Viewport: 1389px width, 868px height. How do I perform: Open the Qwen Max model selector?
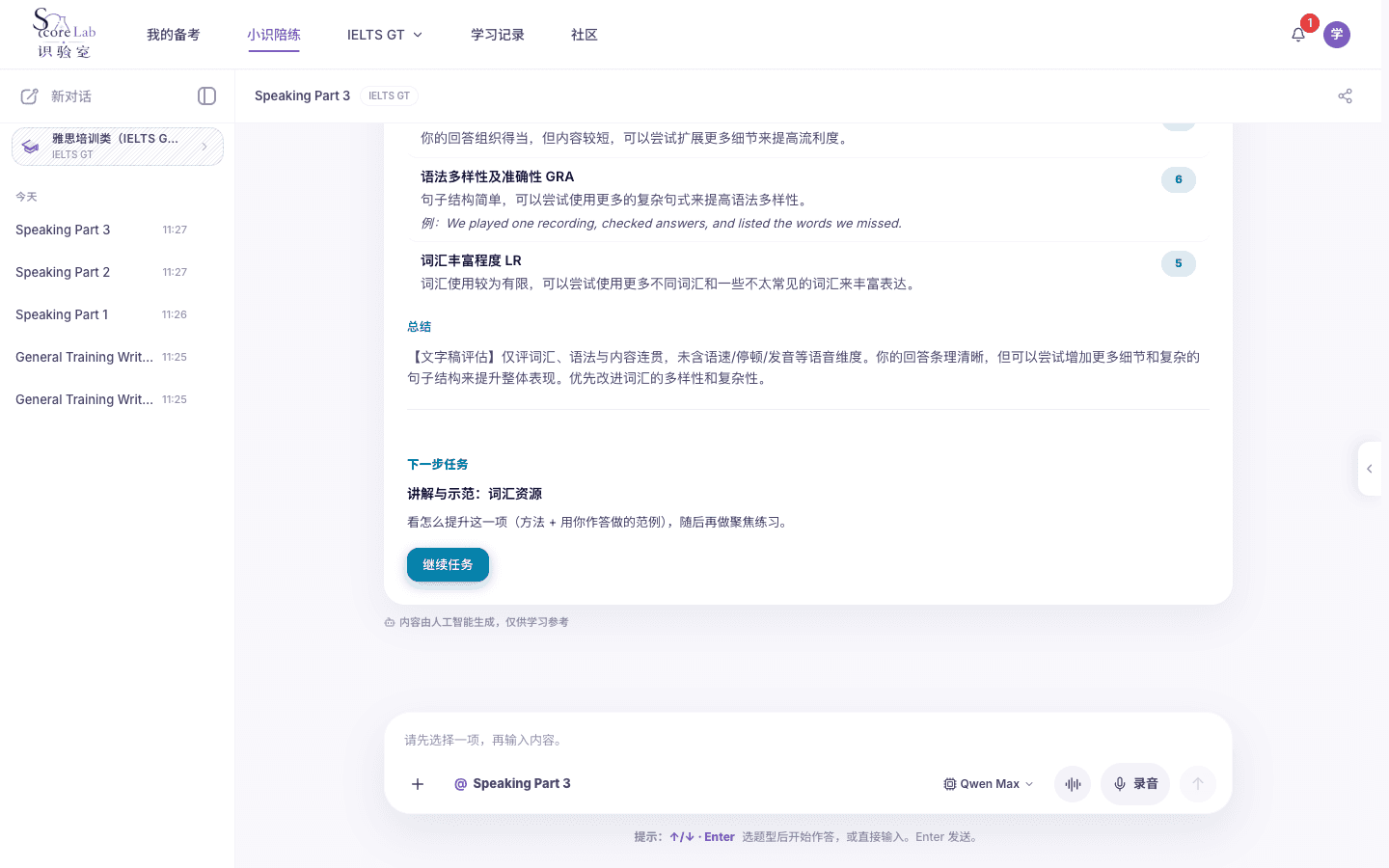[x=989, y=784]
